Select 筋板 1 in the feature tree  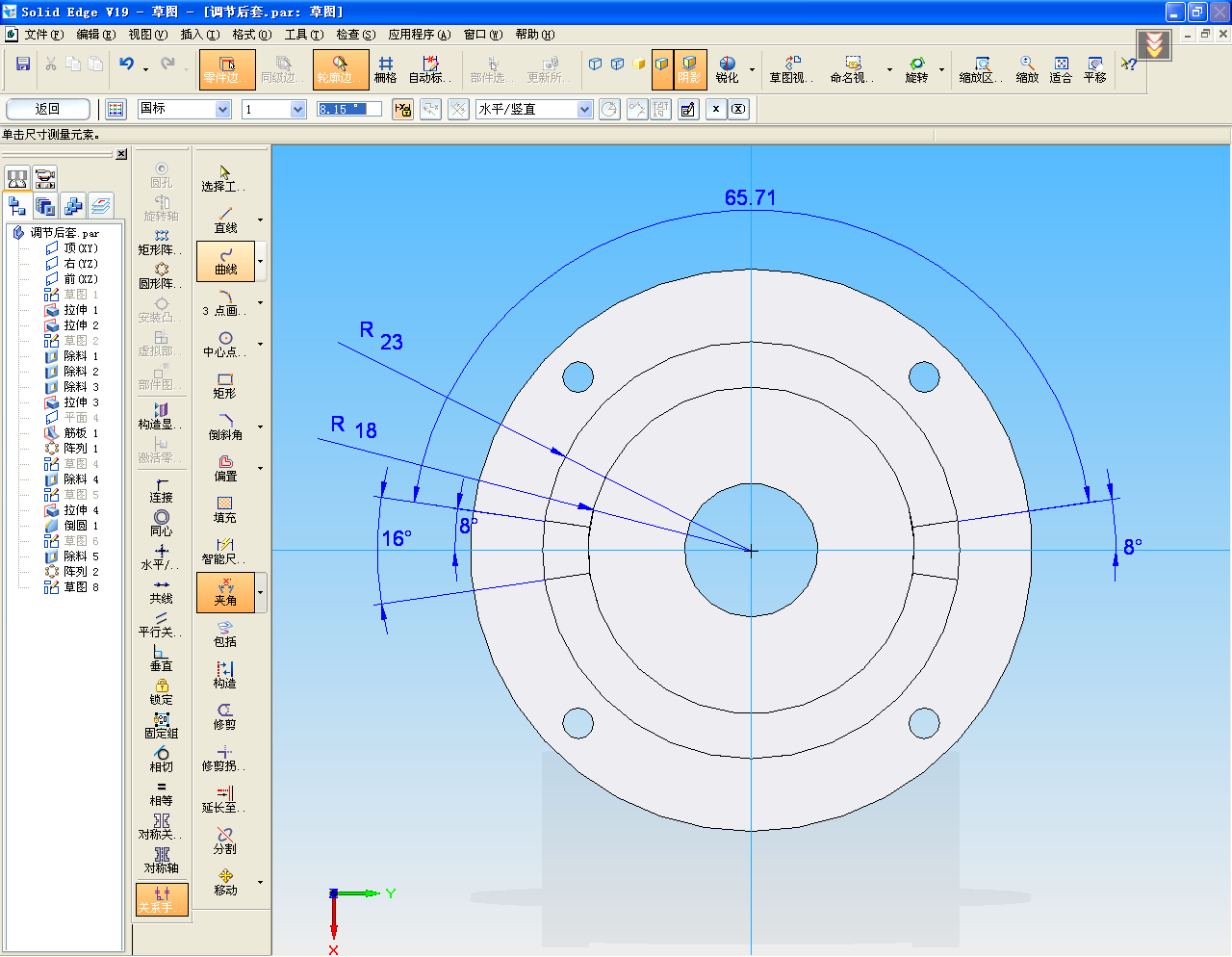[x=72, y=433]
